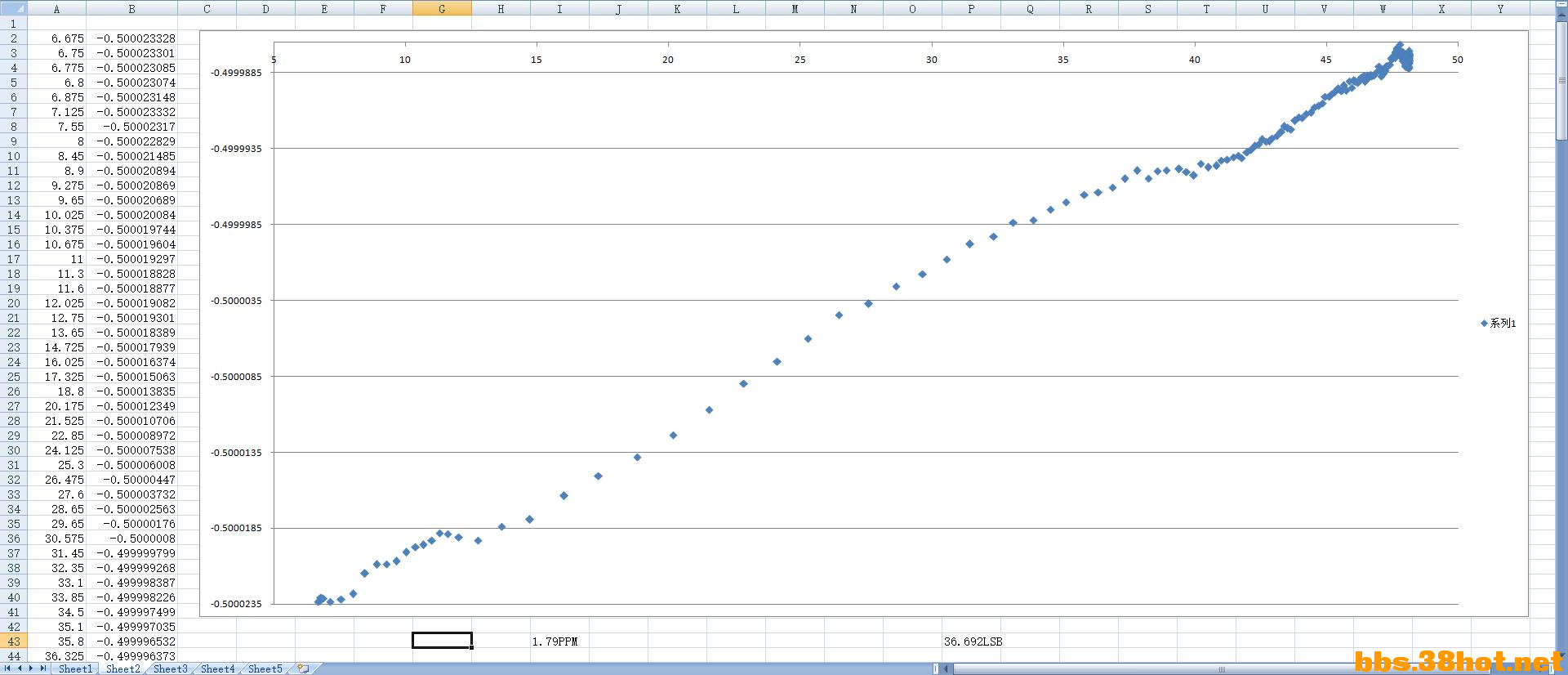
Task: Select the highlighted column G header
Action: (442, 9)
